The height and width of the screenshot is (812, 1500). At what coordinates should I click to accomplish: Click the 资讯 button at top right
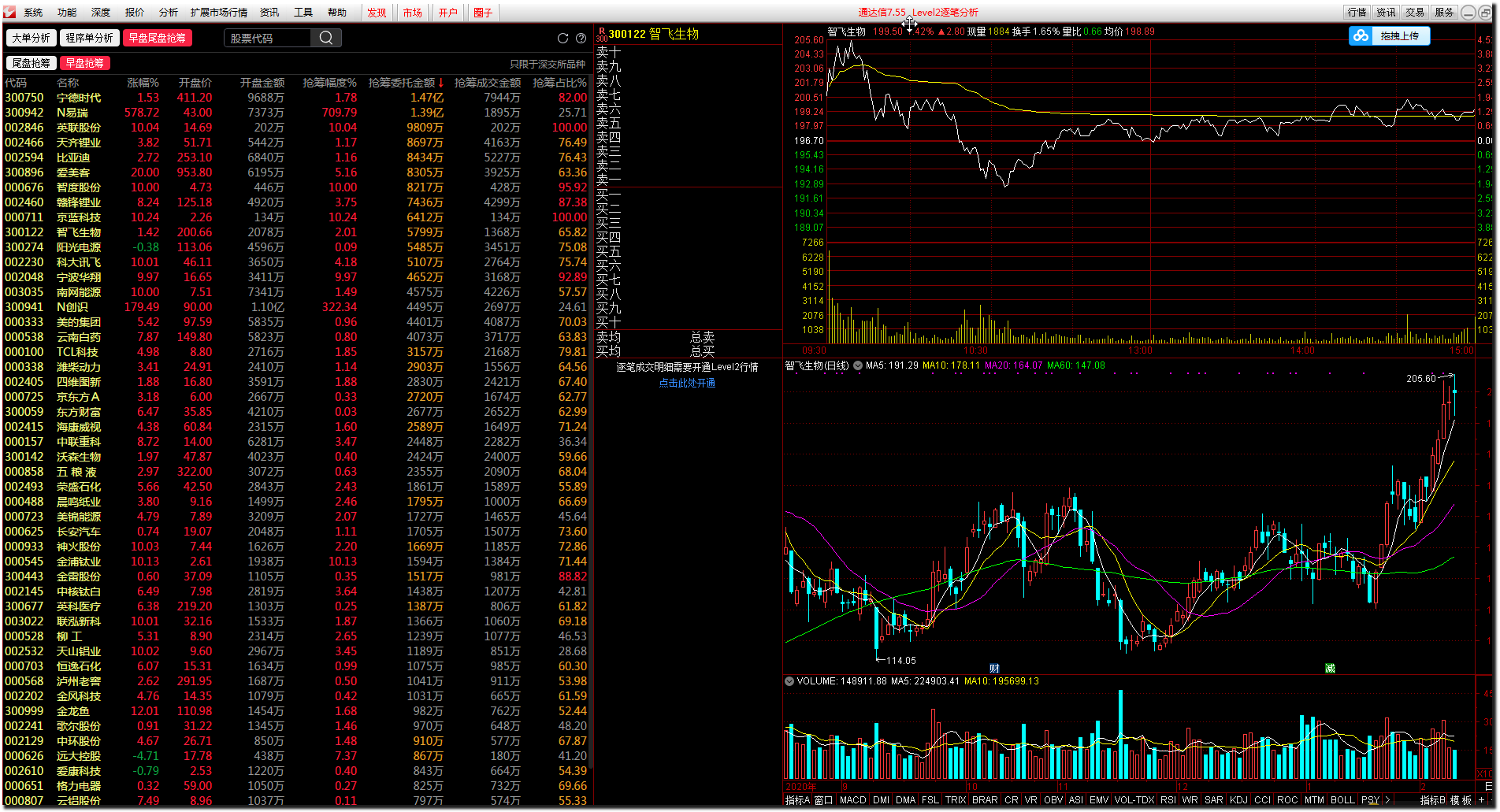click(x=1386, y=13)
